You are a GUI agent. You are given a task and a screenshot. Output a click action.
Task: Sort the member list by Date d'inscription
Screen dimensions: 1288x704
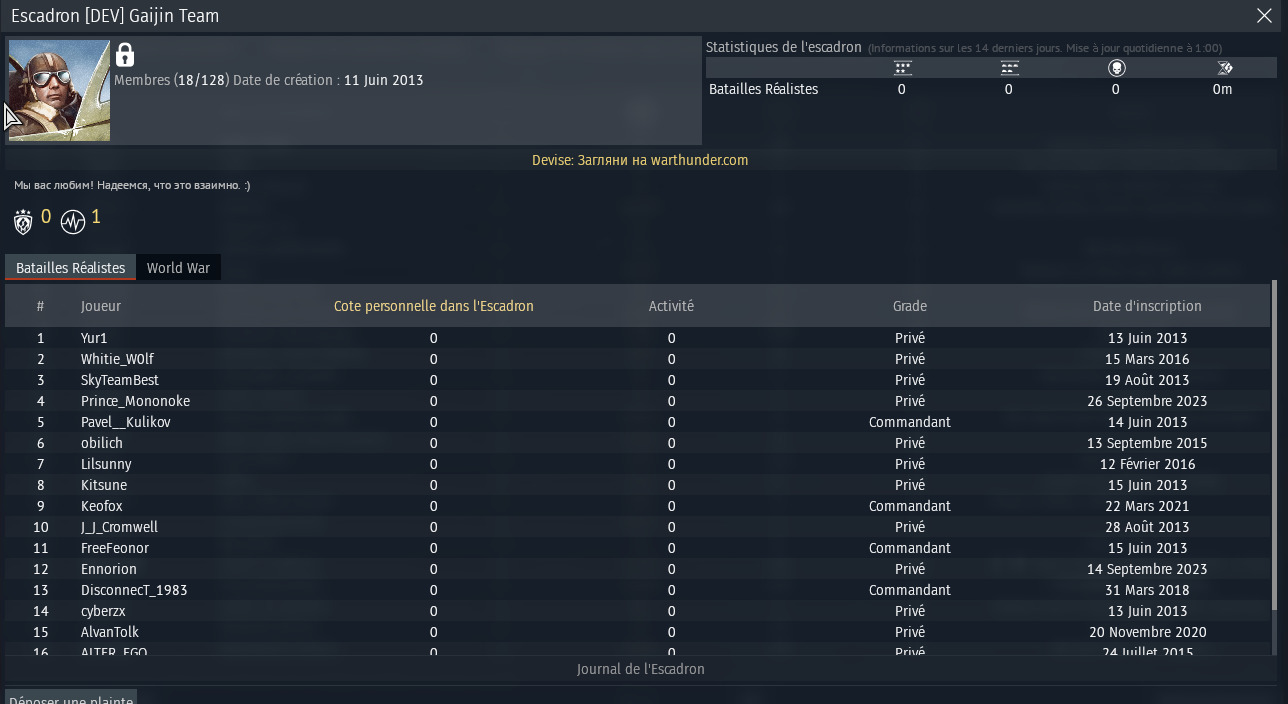[x=1147, y=306]
